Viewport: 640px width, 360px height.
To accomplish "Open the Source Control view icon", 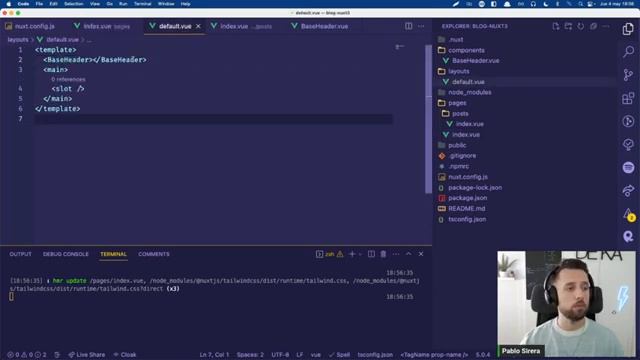I will click(x=628, y=75).
